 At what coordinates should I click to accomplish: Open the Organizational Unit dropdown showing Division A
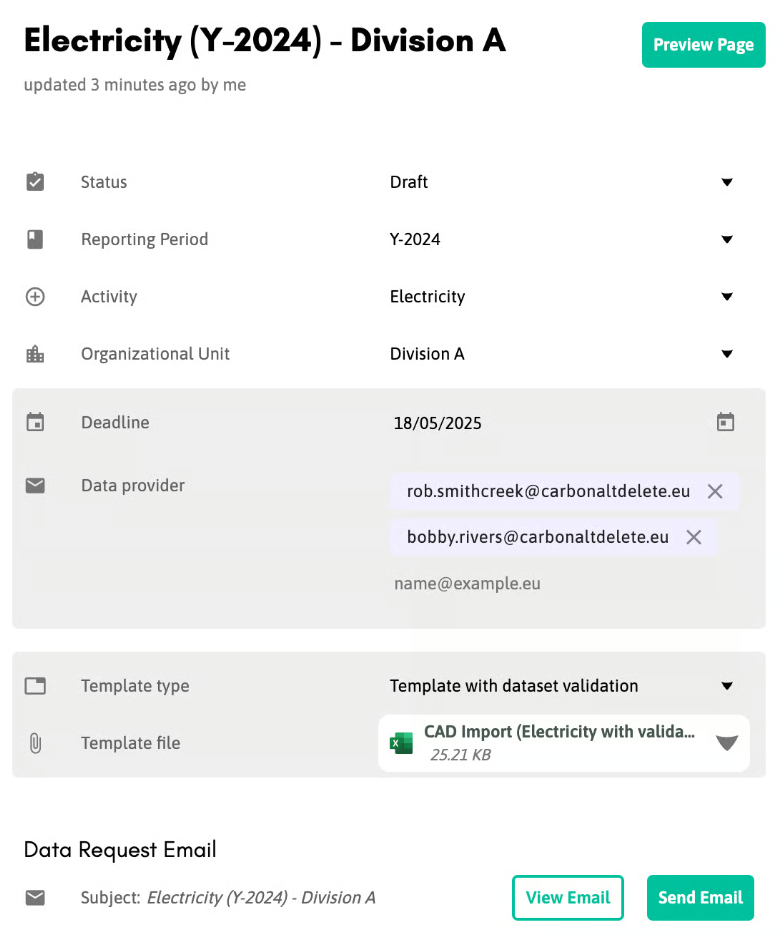tap(561, 354)
